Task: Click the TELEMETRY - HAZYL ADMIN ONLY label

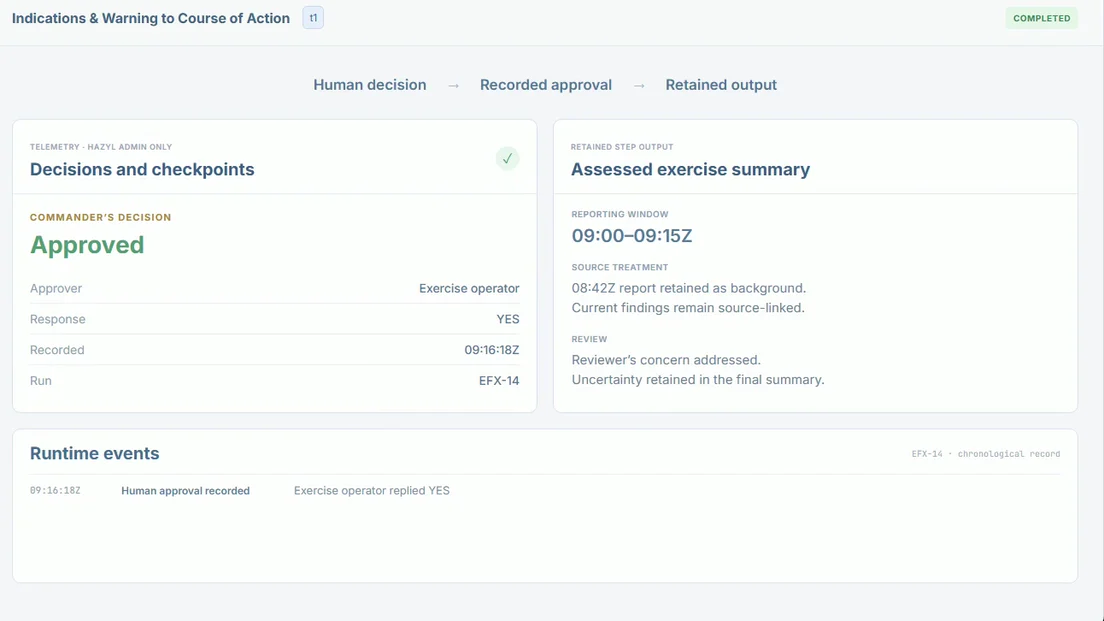Action: click(x=101, y=147)
